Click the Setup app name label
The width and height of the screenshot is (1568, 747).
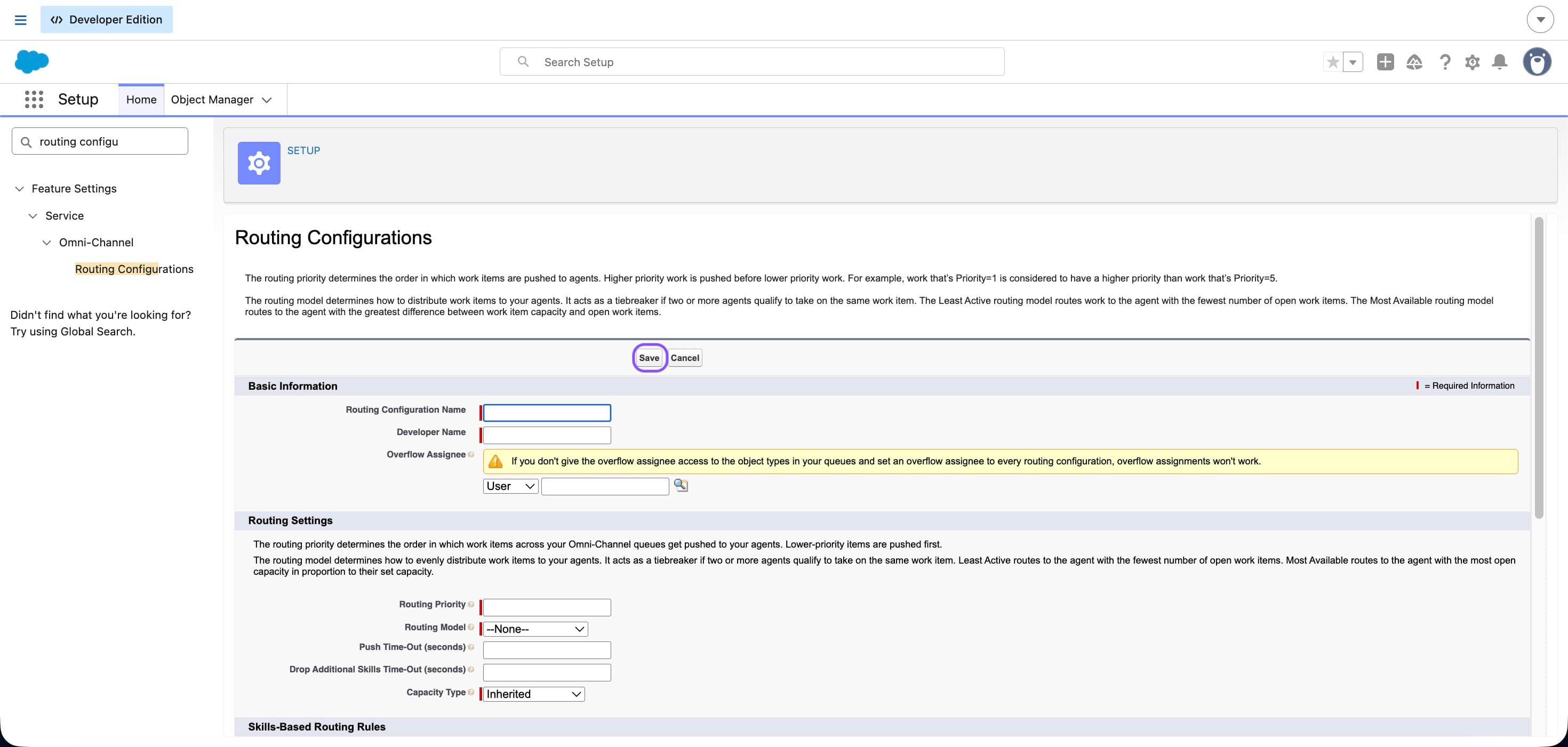(x=78, y=99)
